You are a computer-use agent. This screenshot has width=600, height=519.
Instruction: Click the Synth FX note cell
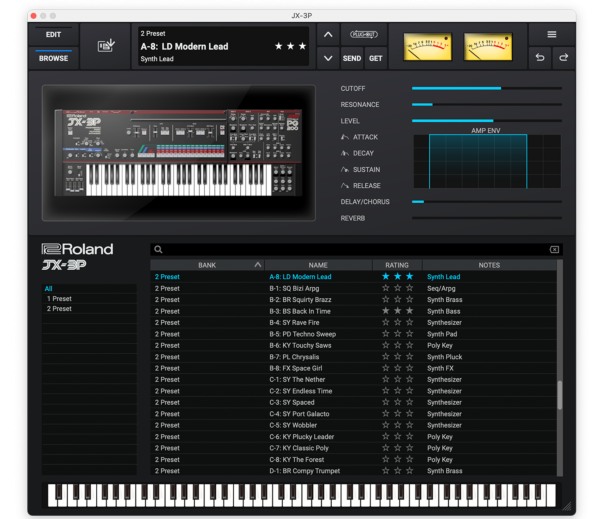[440, 368]
